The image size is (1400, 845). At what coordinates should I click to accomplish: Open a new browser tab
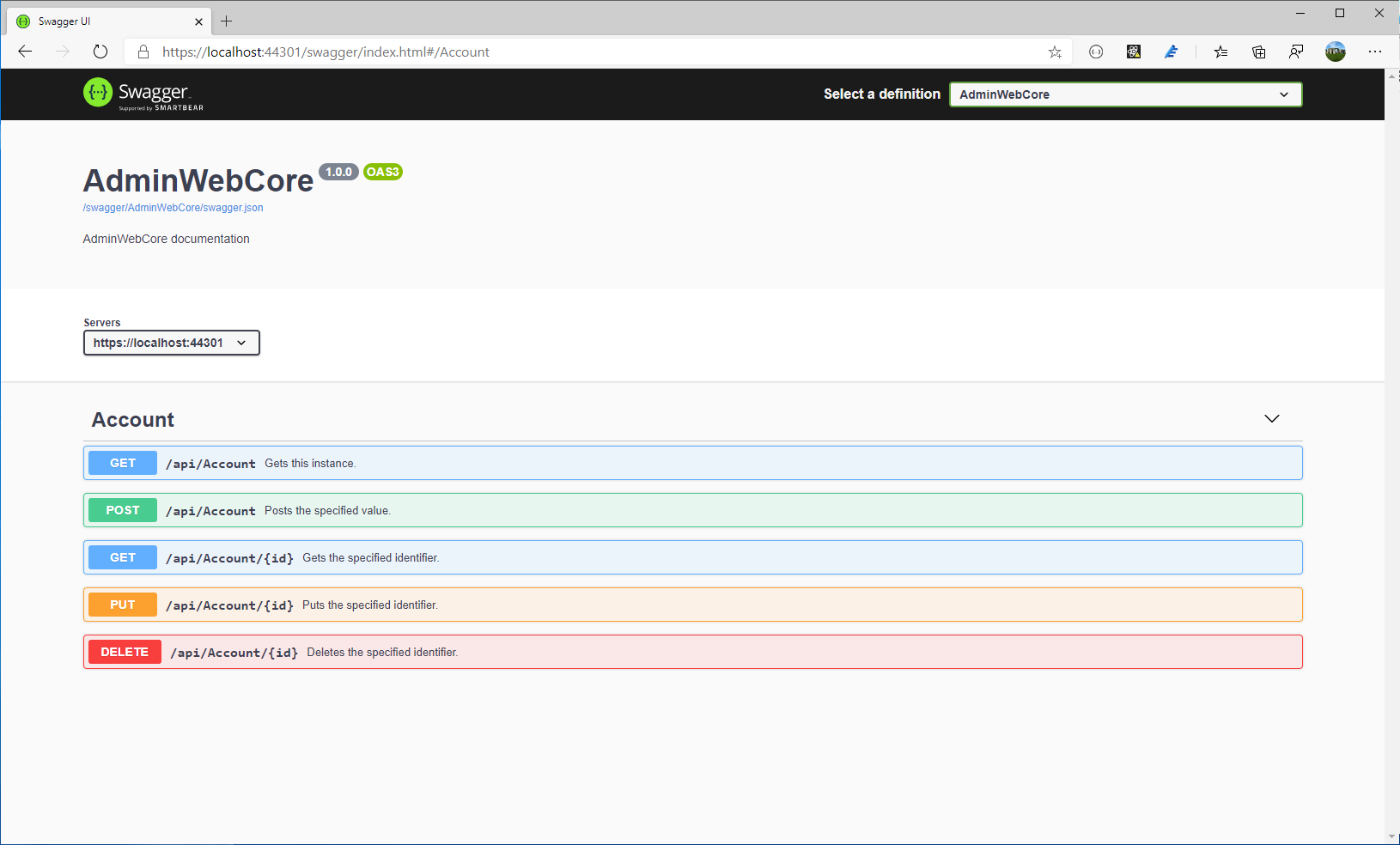227,21
